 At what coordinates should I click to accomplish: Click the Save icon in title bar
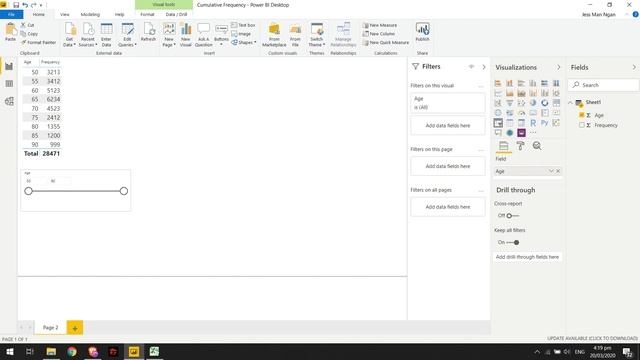pyautogui.click(x=16, y=5)
